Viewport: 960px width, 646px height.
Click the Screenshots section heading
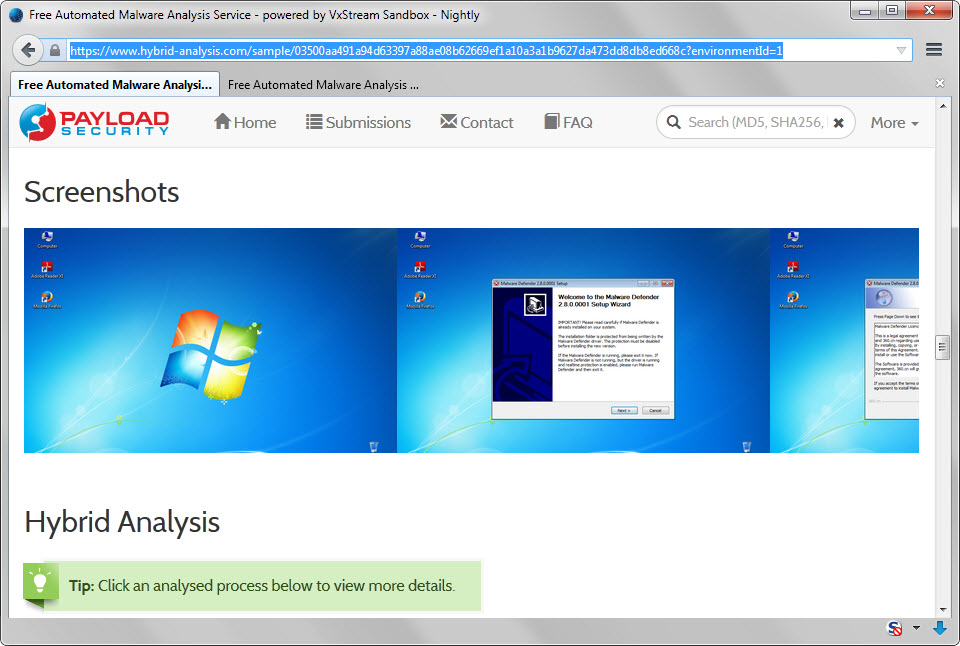102,192
